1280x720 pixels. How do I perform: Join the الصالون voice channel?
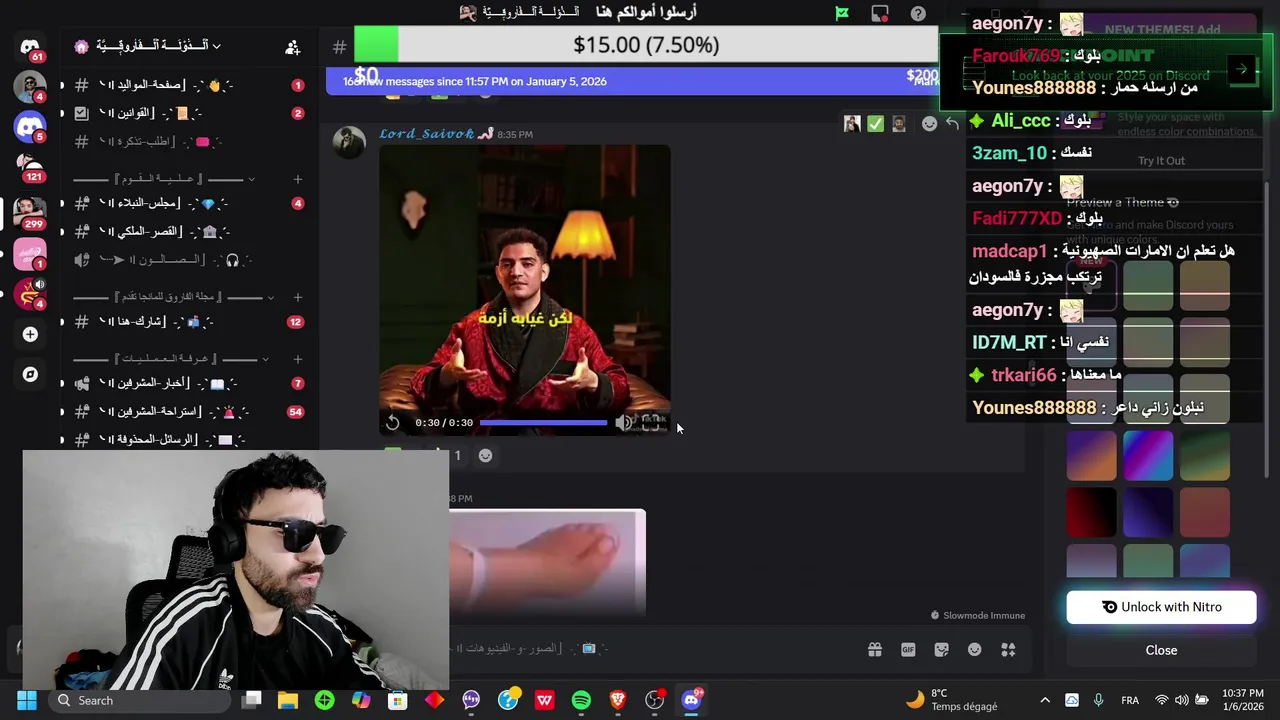[x=188, y=259]
